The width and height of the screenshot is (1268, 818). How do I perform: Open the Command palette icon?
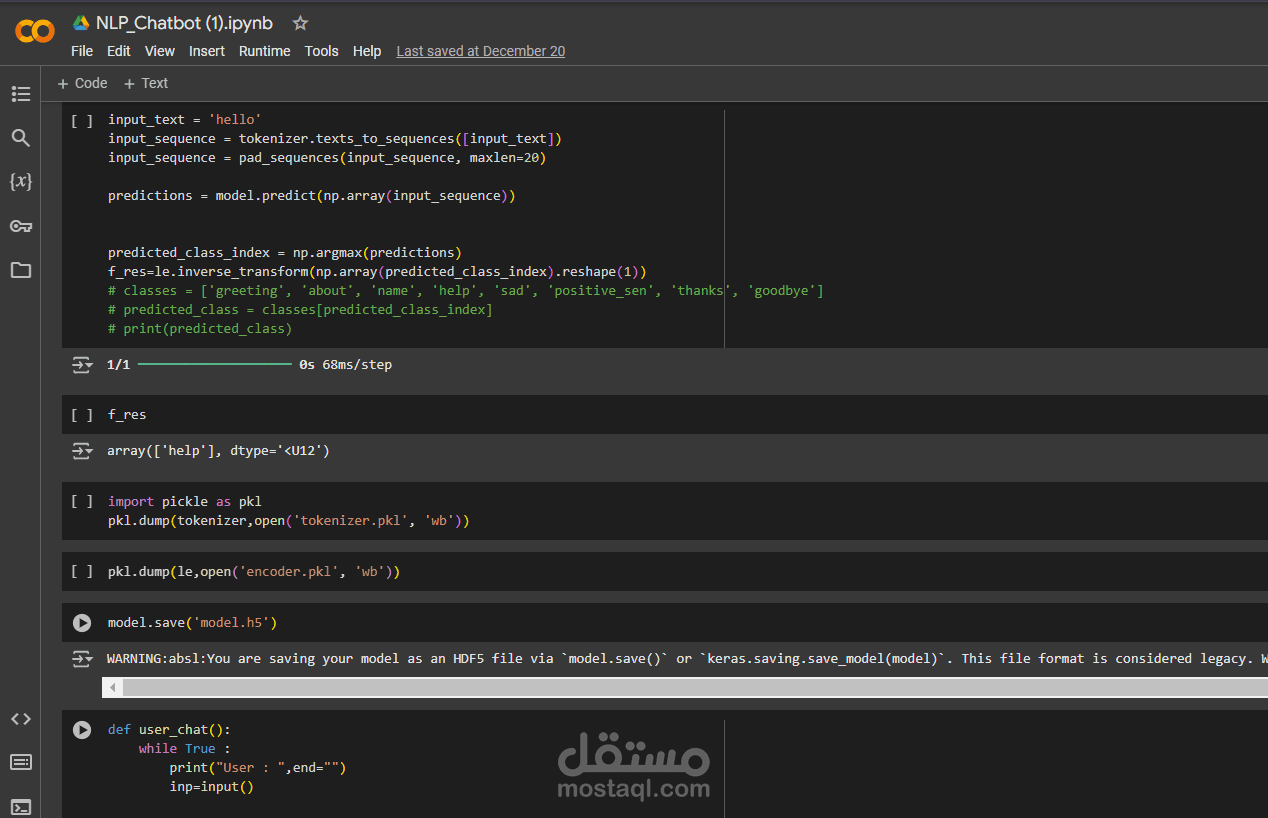click(x=21, y=762)
